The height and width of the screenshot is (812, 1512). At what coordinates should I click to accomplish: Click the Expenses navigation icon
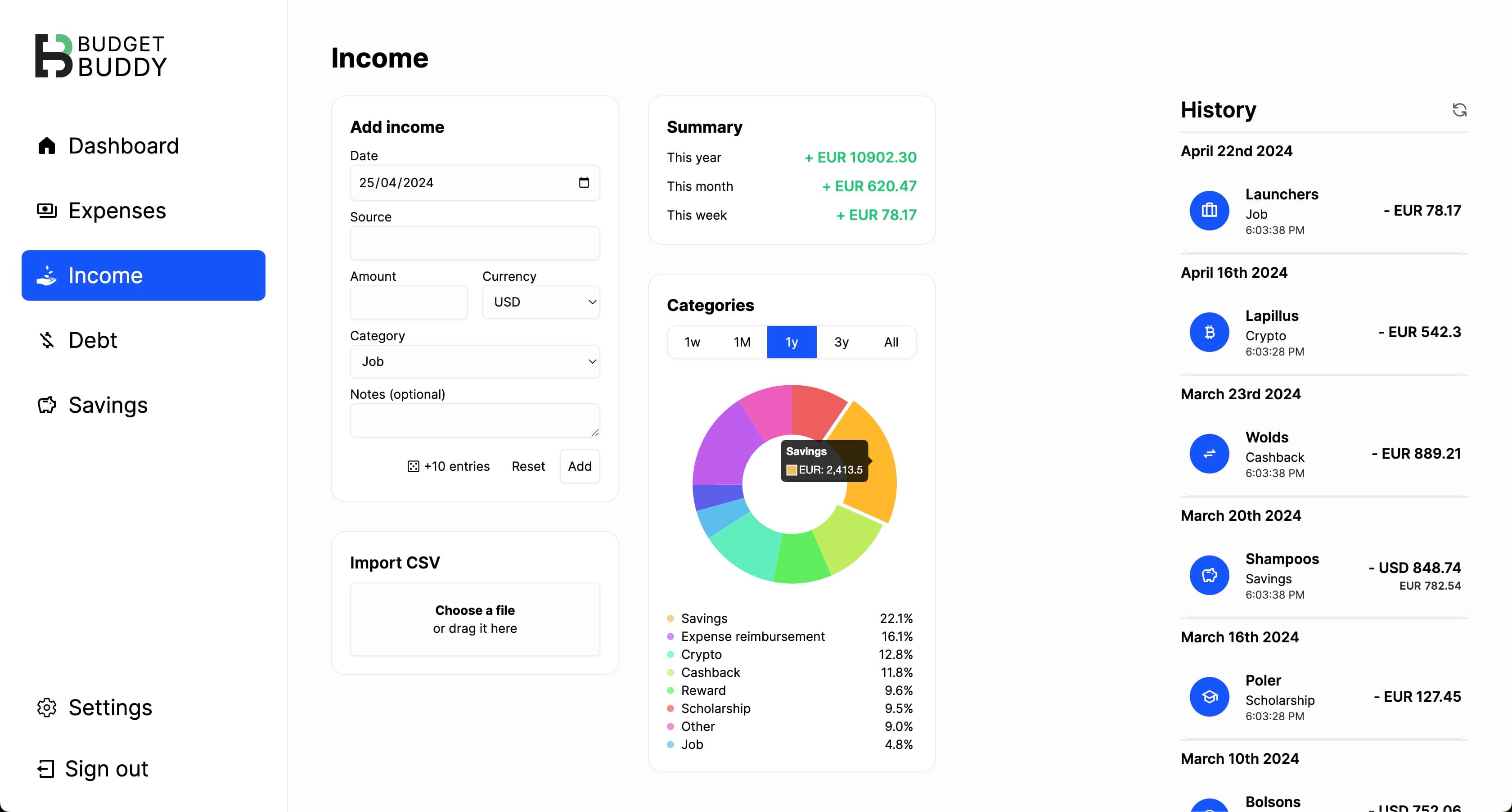coord(47,210)
